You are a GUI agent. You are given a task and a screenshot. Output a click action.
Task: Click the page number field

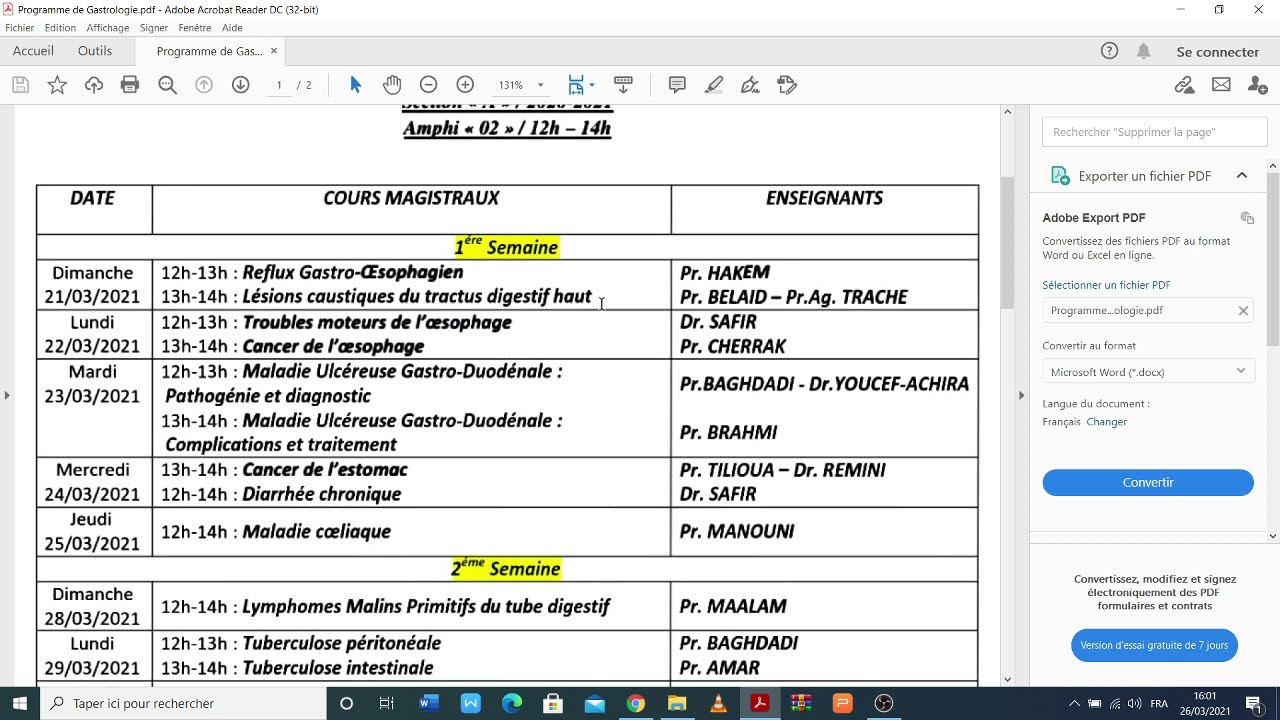pyautogui.click(x=279, y=85)
